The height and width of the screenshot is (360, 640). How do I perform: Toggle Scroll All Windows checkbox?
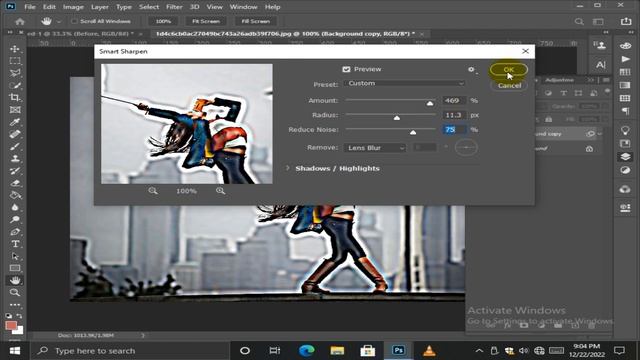tap(74, 21)
